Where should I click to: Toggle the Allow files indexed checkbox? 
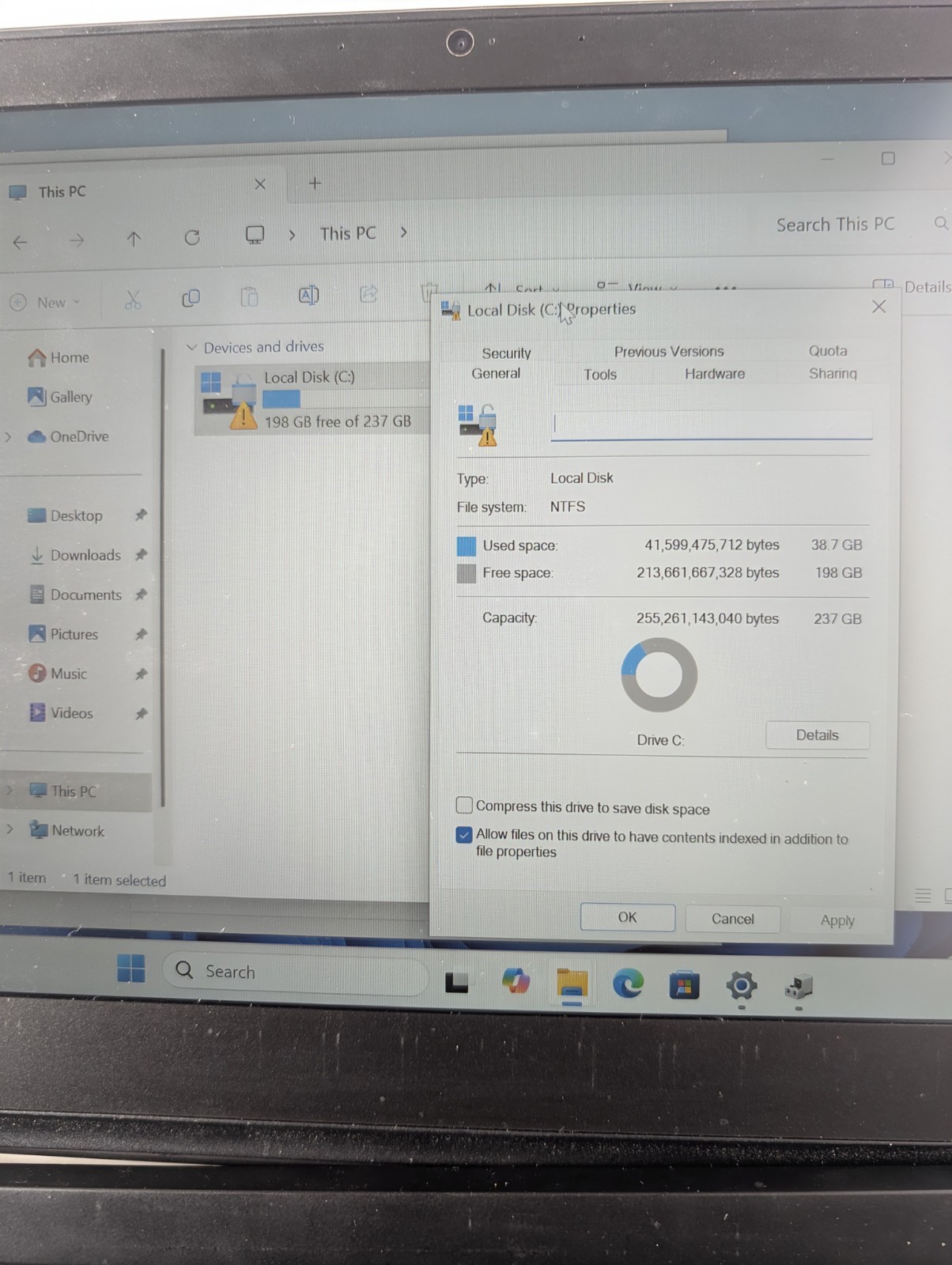point(464,835)
